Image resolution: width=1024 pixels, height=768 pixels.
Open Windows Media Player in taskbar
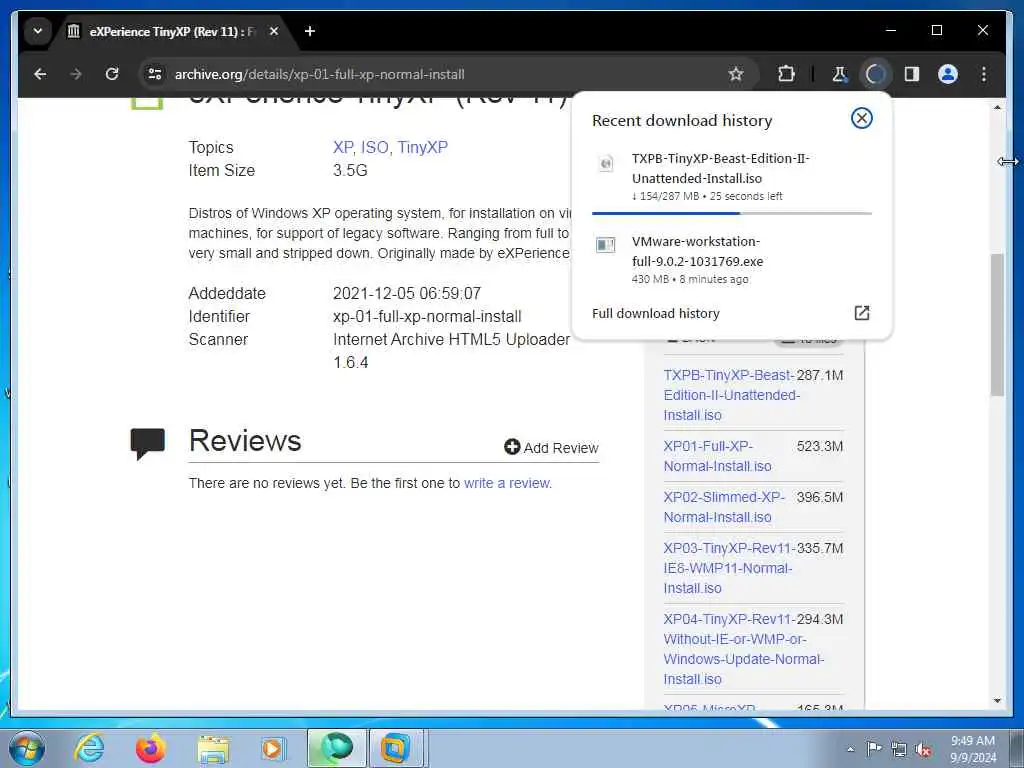coord(272,748)
